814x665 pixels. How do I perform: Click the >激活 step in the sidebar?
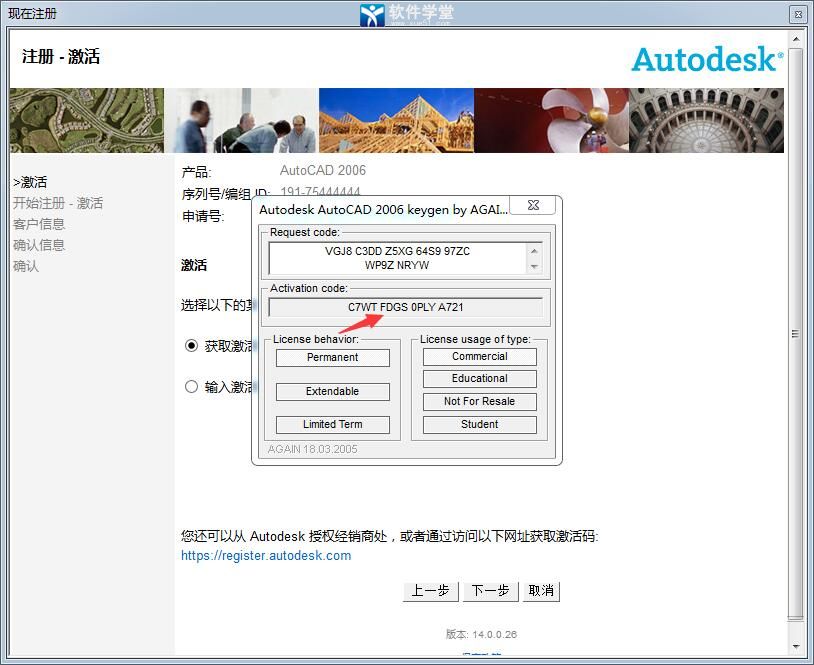(x=30, y=182)
